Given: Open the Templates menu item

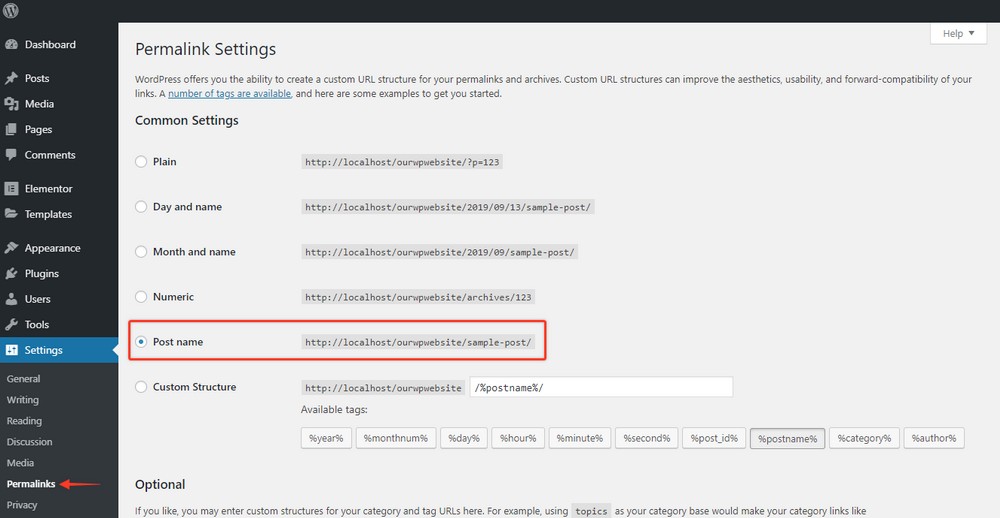Looking at the screenshot, I should click(48, 214).
